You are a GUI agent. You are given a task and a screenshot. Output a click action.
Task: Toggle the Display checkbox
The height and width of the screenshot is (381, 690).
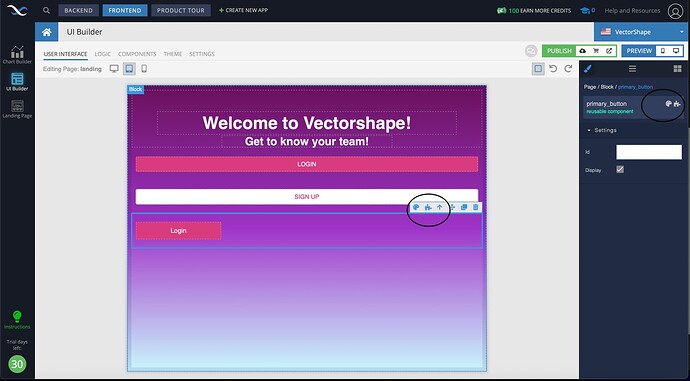620,169
